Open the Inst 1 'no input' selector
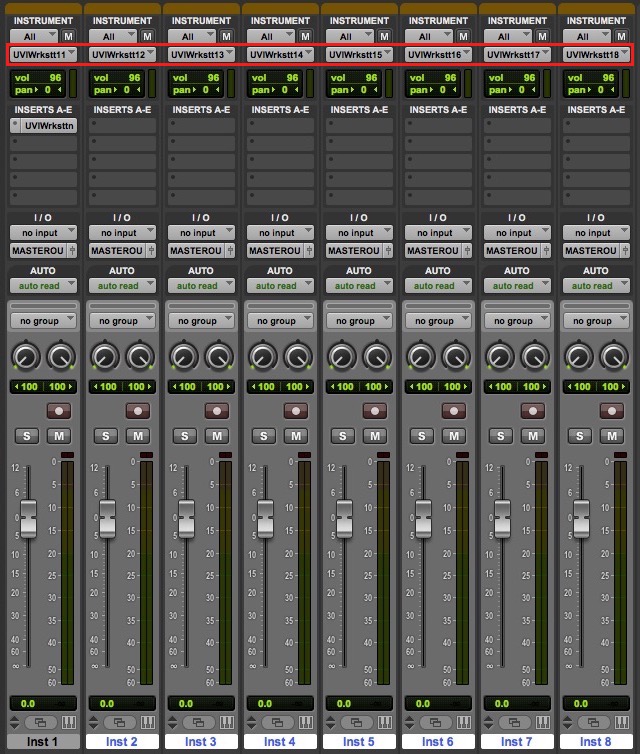640x754 pixels. pos(43,233)
